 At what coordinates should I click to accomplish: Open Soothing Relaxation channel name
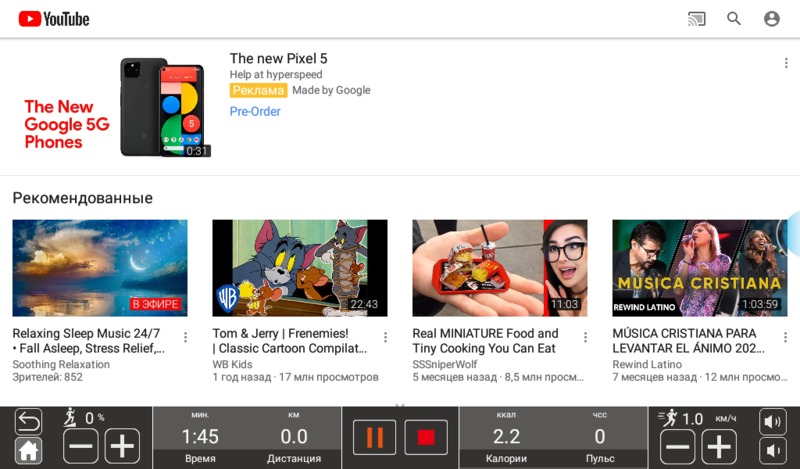tap(61, 364)
